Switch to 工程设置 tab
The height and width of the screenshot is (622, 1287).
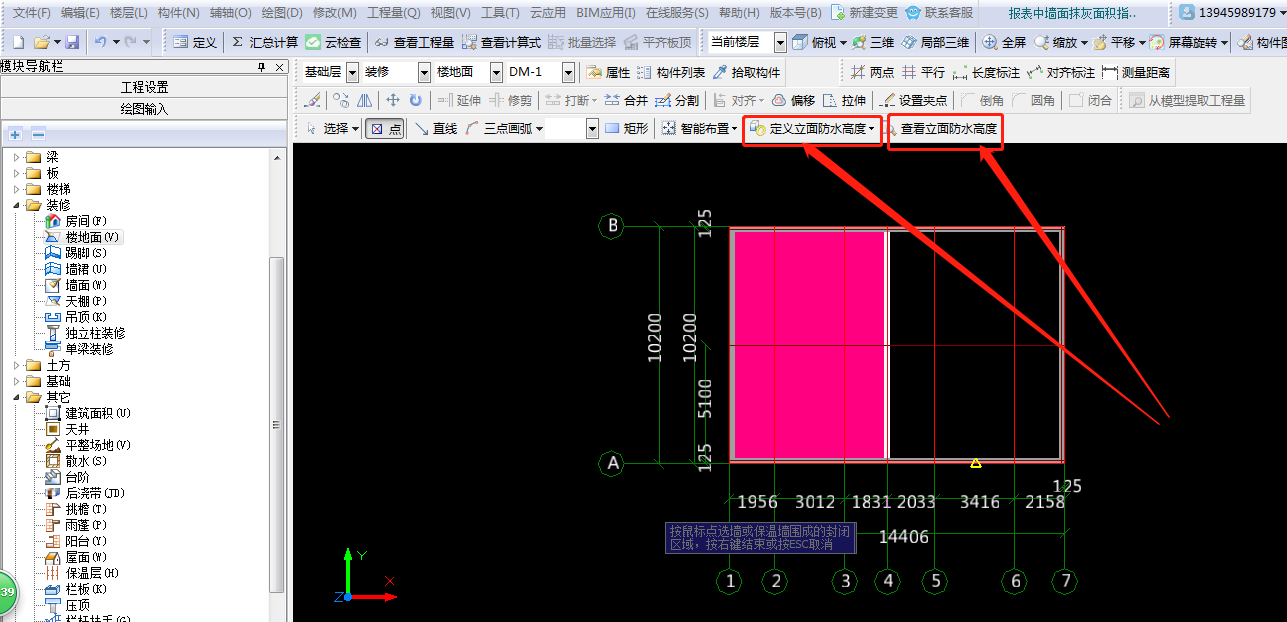pyautogui.click(x=144, y=87)
